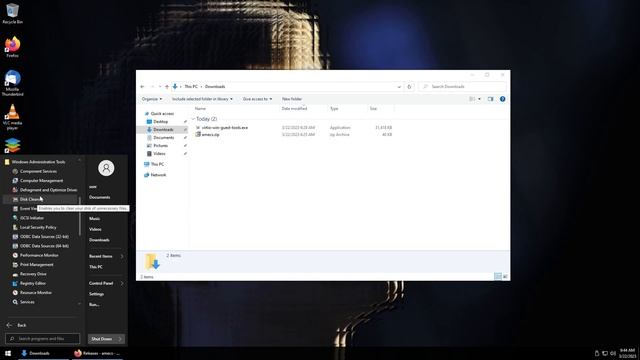Screen dimensions: 640x360
Task: Expand Recent Items submenu
Action: click(x=122, y=256)
